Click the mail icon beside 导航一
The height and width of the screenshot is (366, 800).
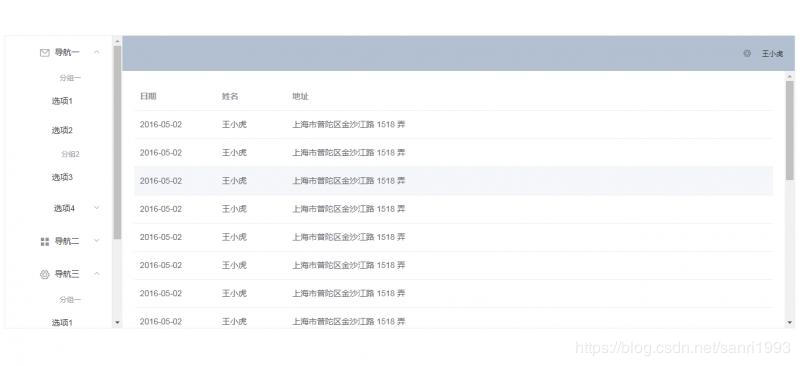click(x=44, y=53)
